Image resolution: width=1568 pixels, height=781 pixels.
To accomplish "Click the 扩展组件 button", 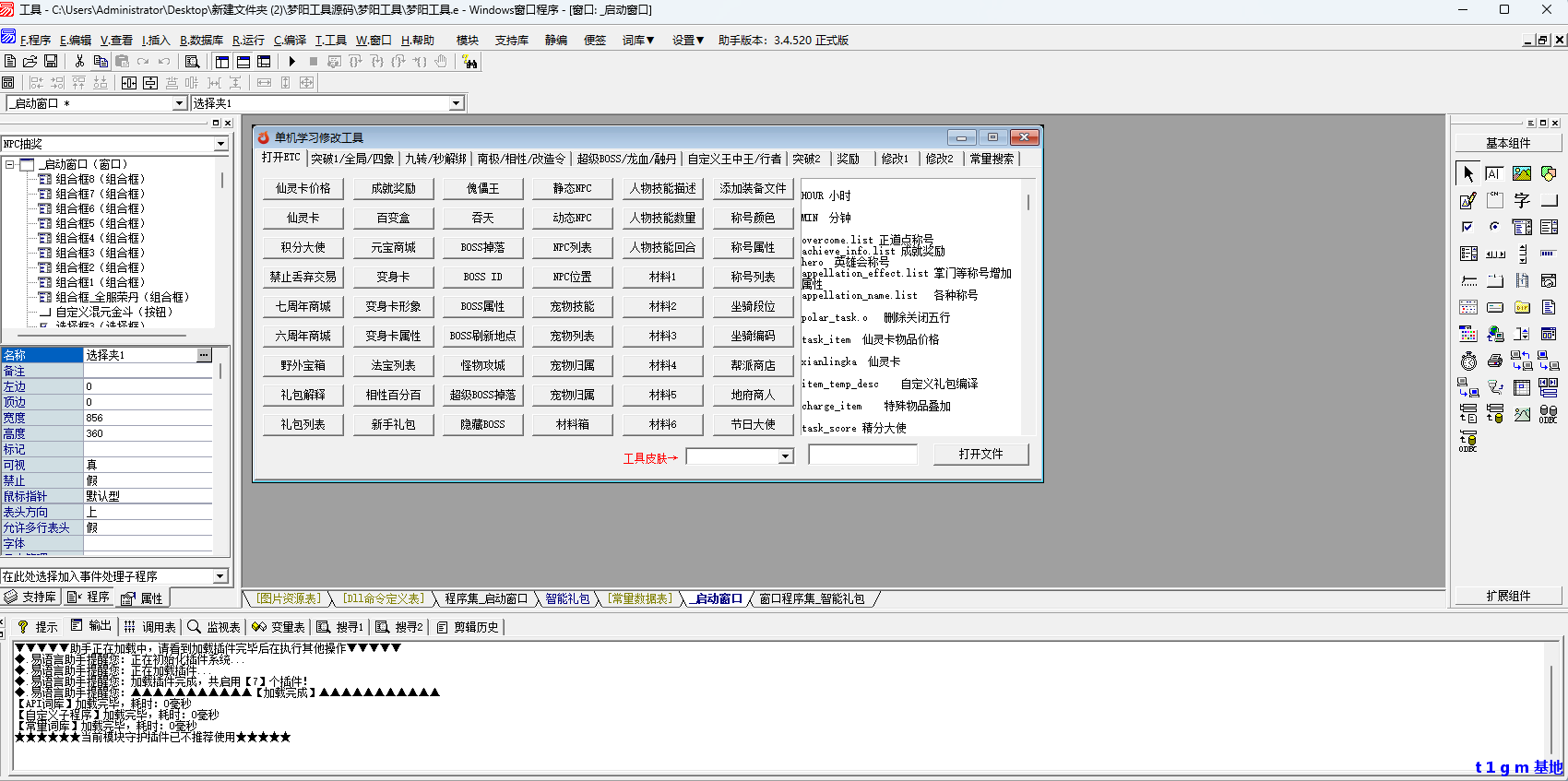I will click(1508, 596).
